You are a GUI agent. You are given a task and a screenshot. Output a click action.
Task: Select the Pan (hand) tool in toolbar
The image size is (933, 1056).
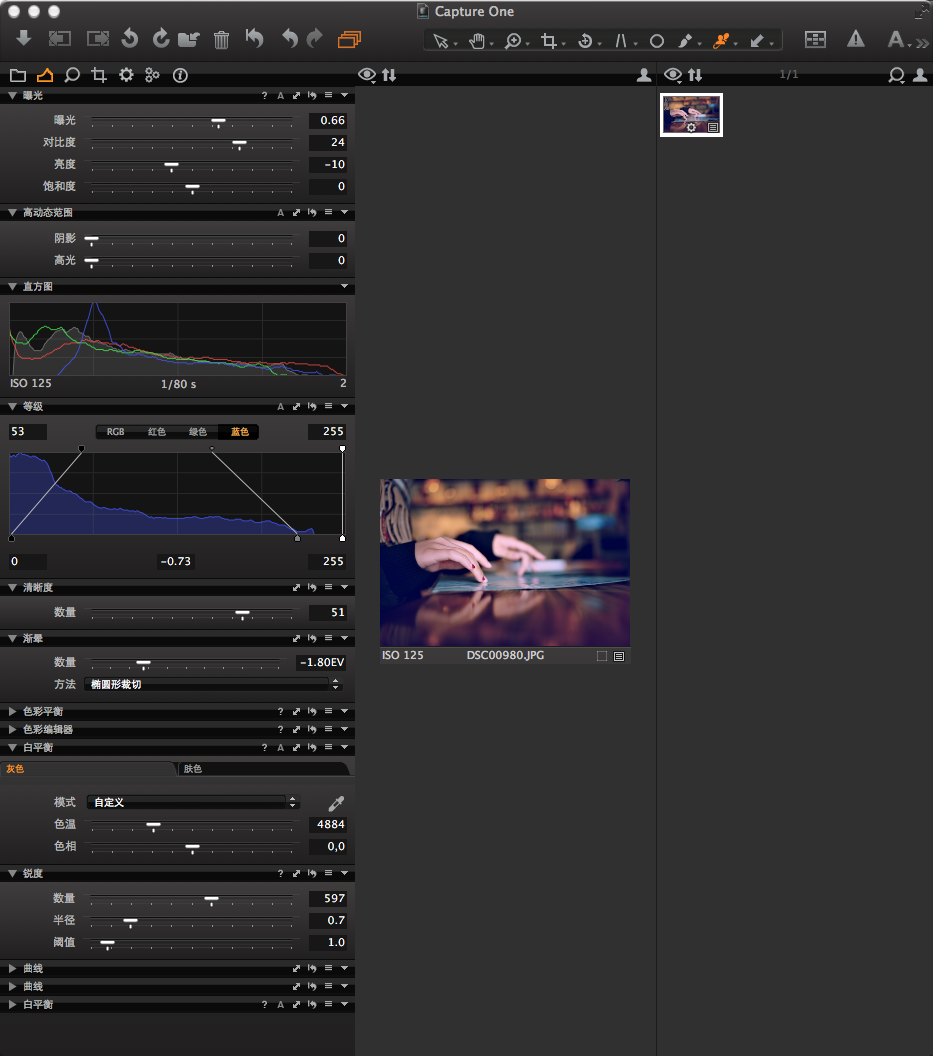[x=477, y=40]
